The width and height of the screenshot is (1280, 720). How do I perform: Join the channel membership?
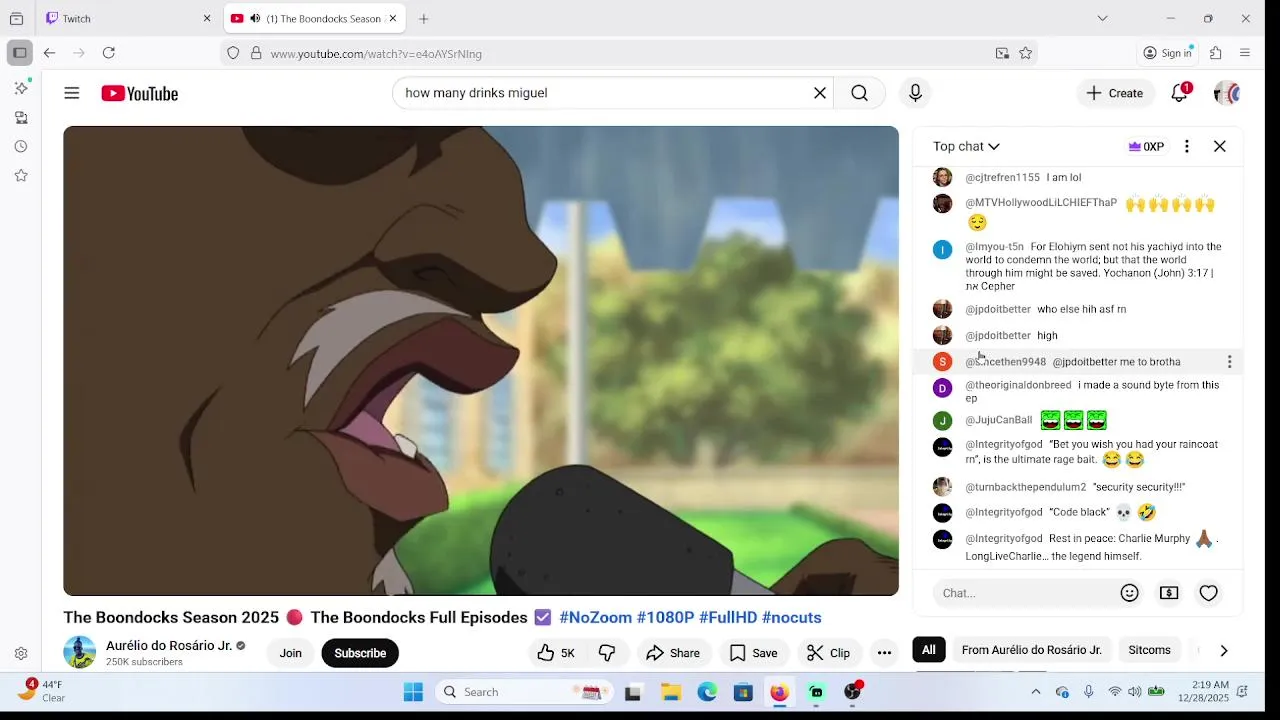(x=290, y=653)
